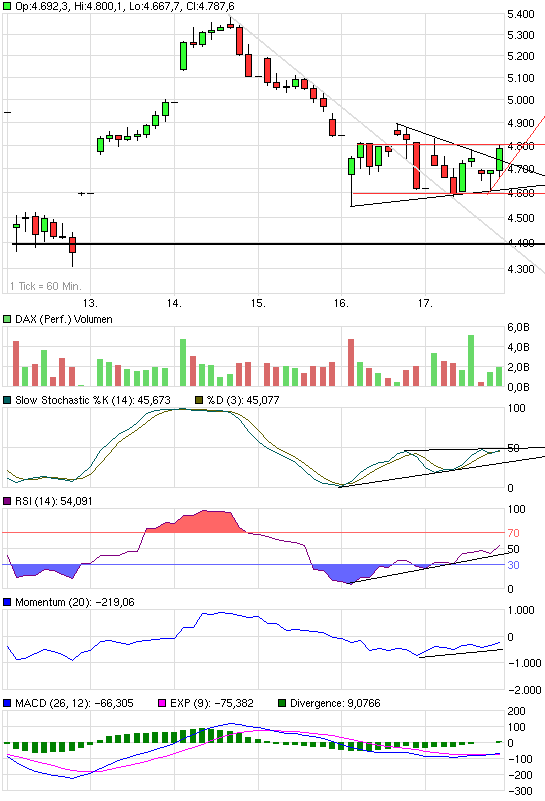545x801 pixels.
Task: Click the 'Slow Stochastic %K (14): 45,673' label
Action: tap(92, 400)
